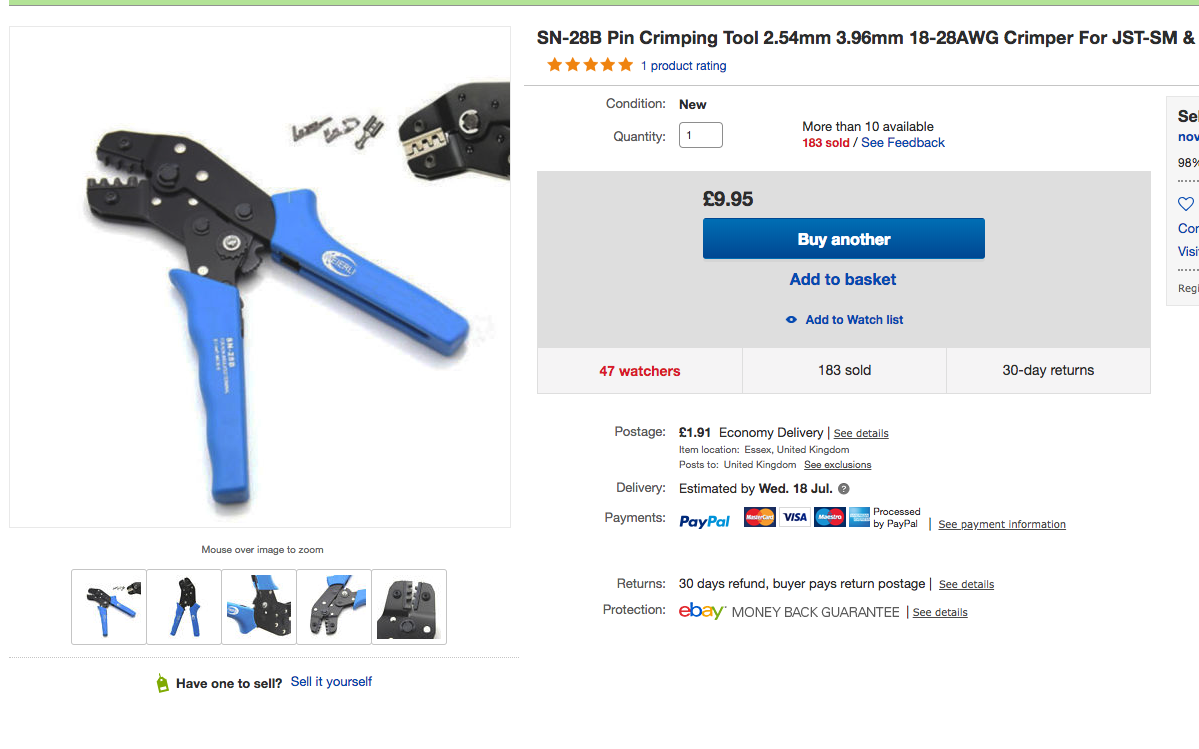Screen dimensions: 1199x749
Task: Select the second product thumbnail
Action: [184, 607]
